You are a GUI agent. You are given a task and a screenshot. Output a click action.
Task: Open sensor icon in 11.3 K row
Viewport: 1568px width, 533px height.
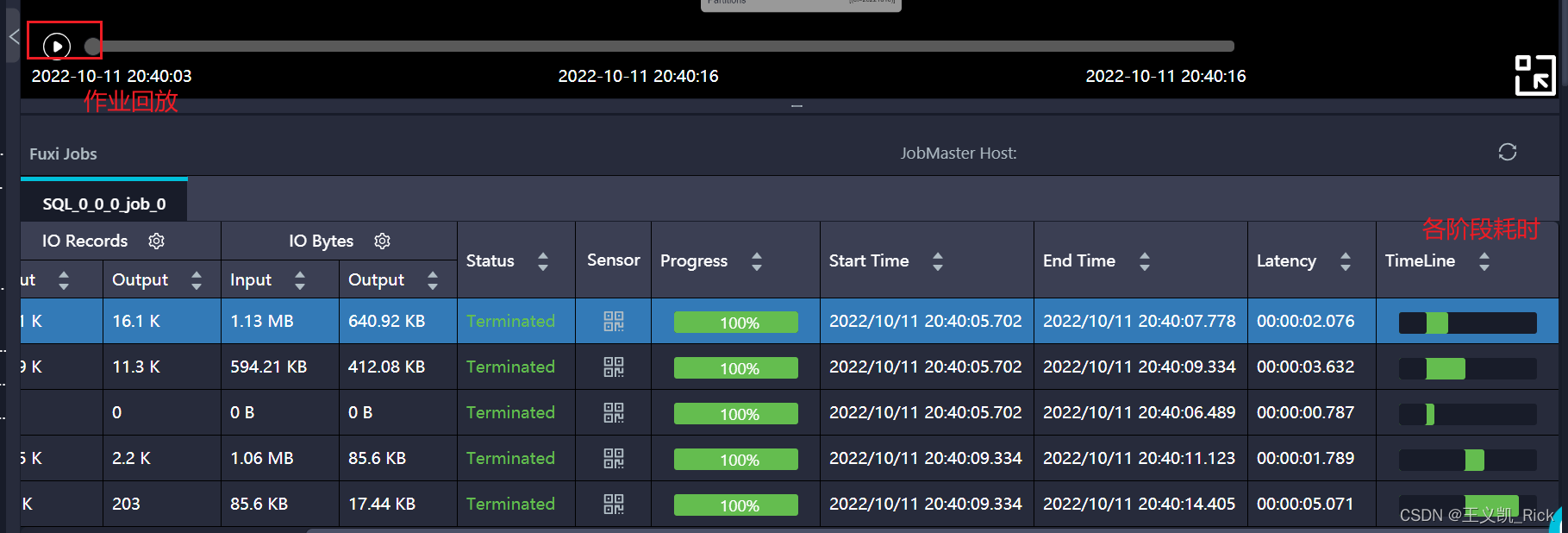pos(614,367)
